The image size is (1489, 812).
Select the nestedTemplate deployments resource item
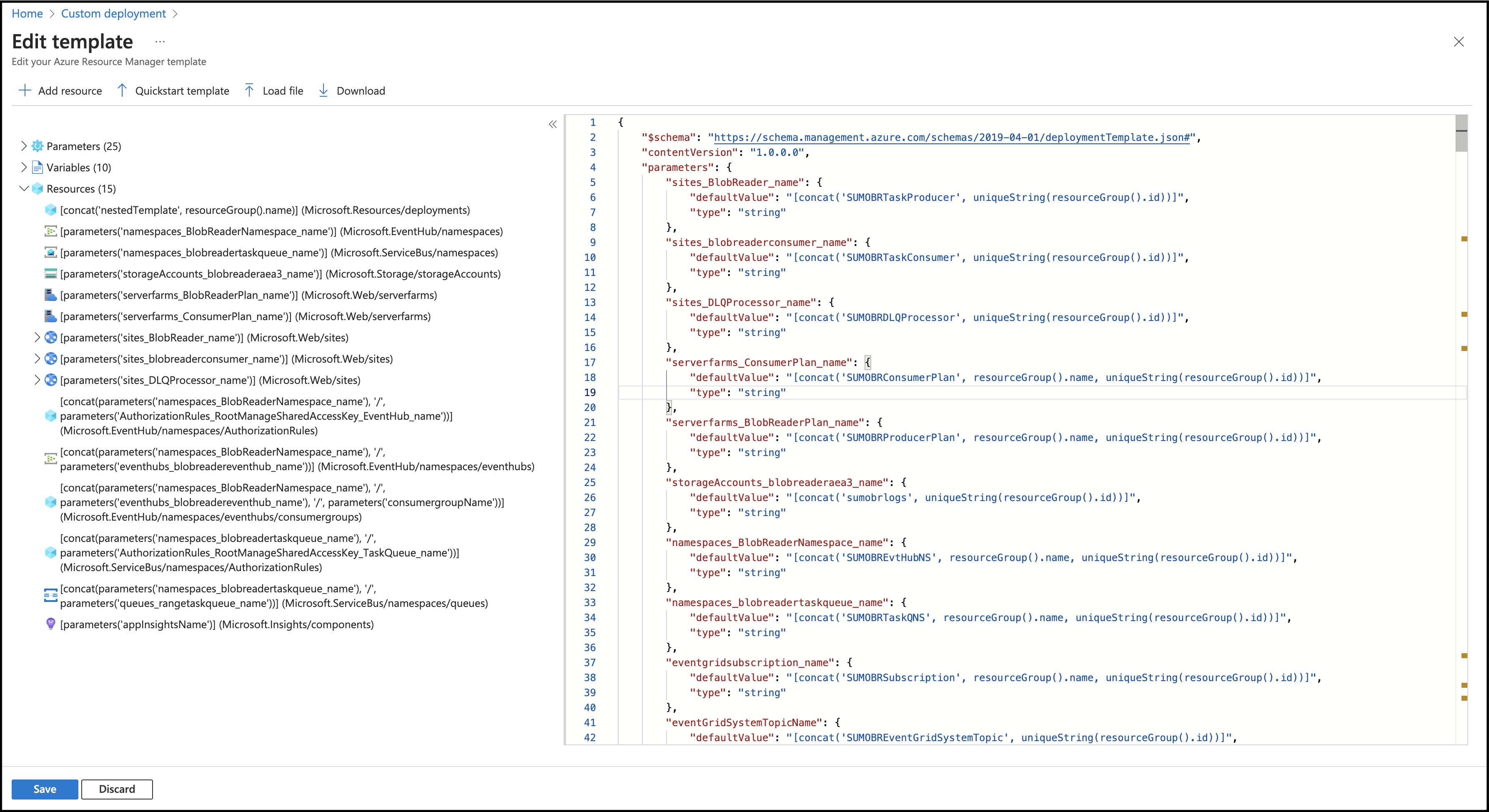pos(265,210)
